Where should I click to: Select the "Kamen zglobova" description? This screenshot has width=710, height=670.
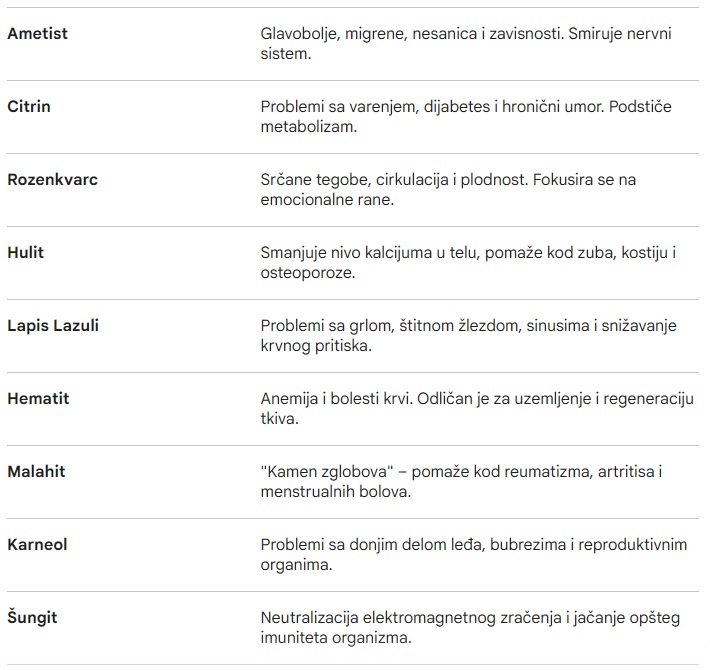pyautogui.click(x=461, y=482)
